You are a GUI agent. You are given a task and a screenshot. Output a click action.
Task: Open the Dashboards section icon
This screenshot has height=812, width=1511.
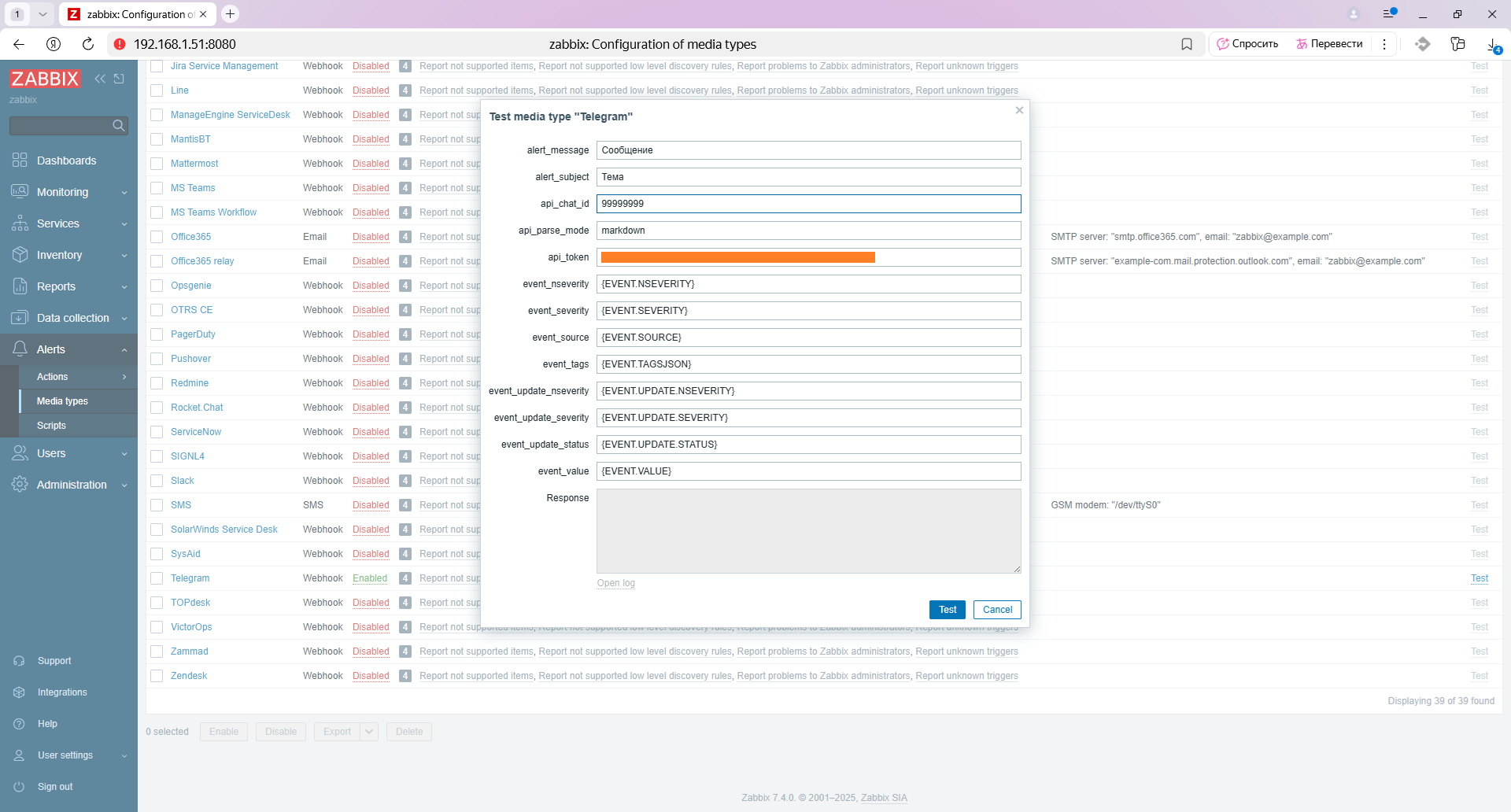click(20, 161)
